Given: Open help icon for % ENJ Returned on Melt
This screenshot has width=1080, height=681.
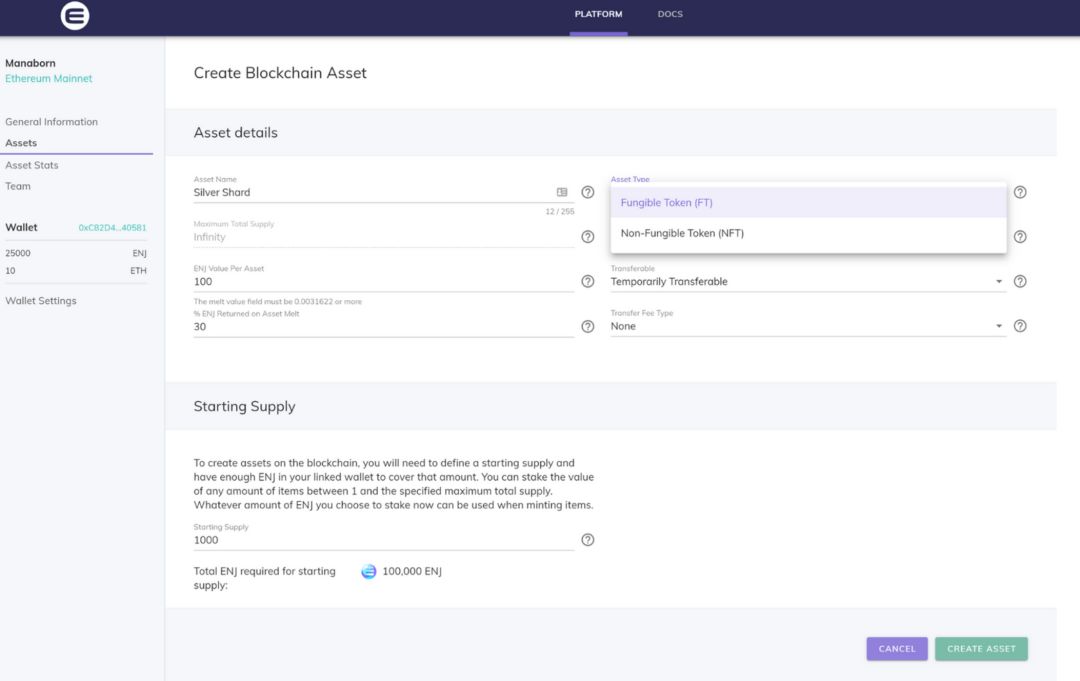Looking at the screenshot, I should pyautogui.click(x=588, y=326).
